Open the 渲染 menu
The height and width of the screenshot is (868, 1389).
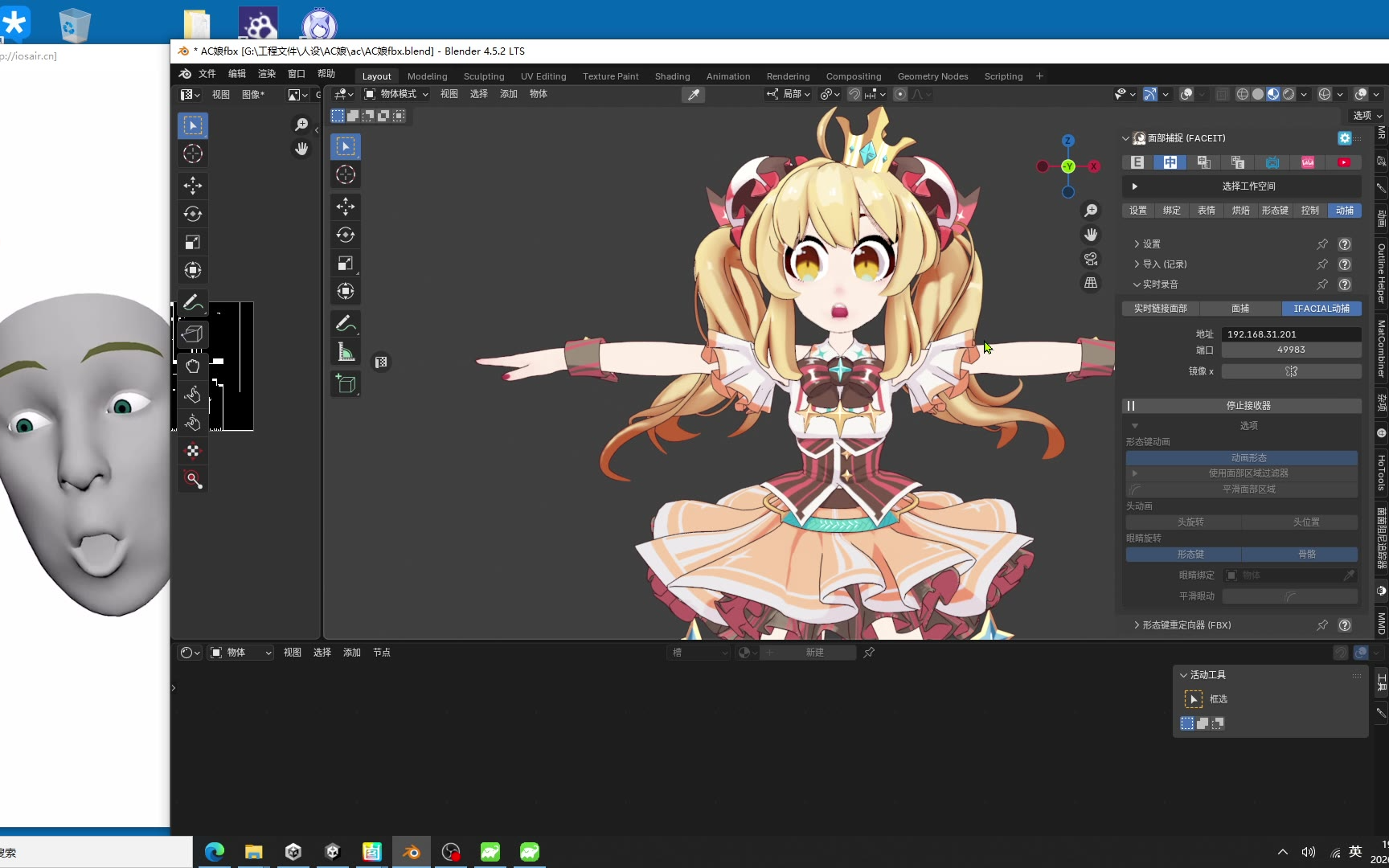pyautogui.click(x=267, y=74)
